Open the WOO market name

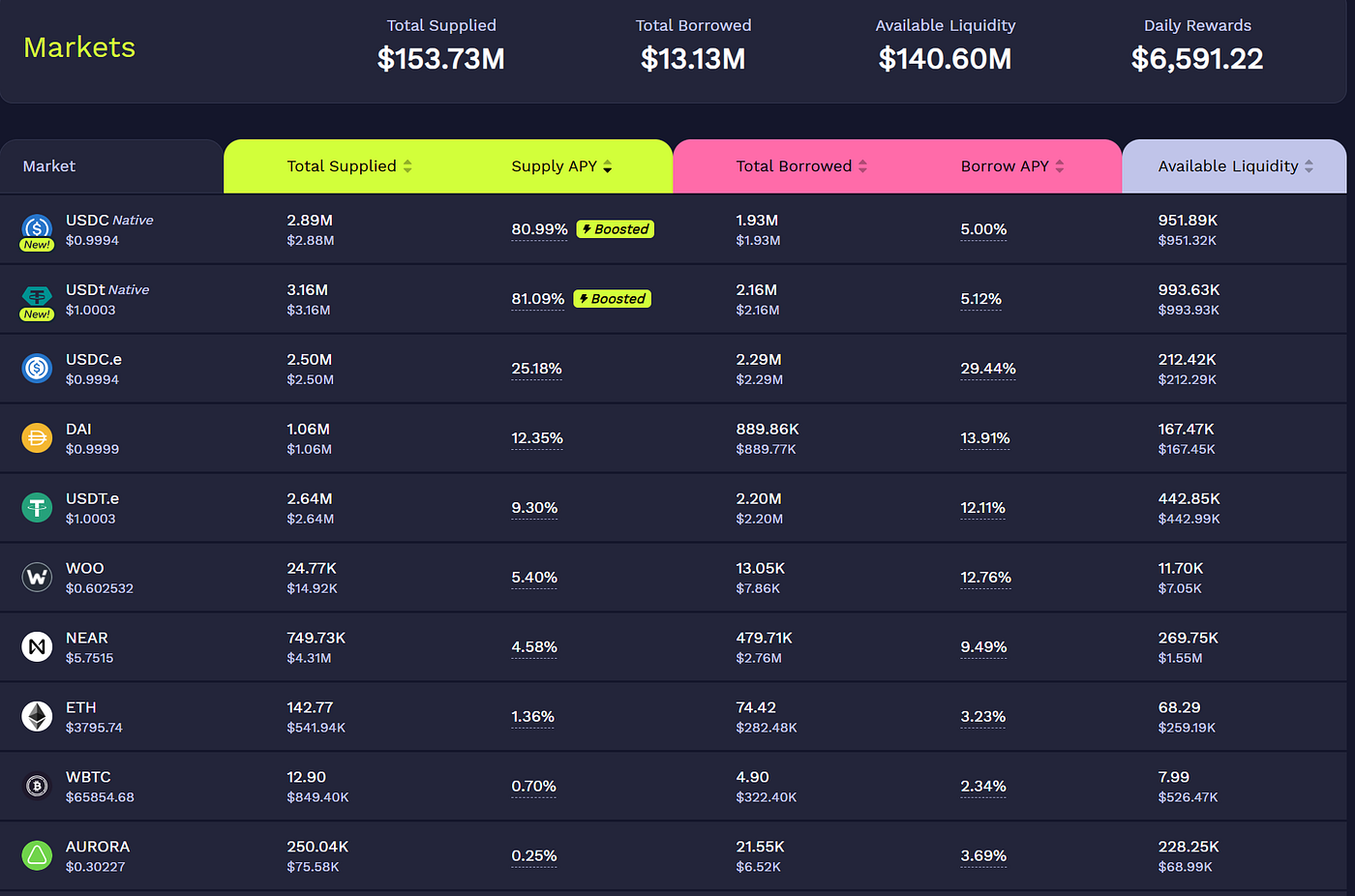(x=85, y=569)
